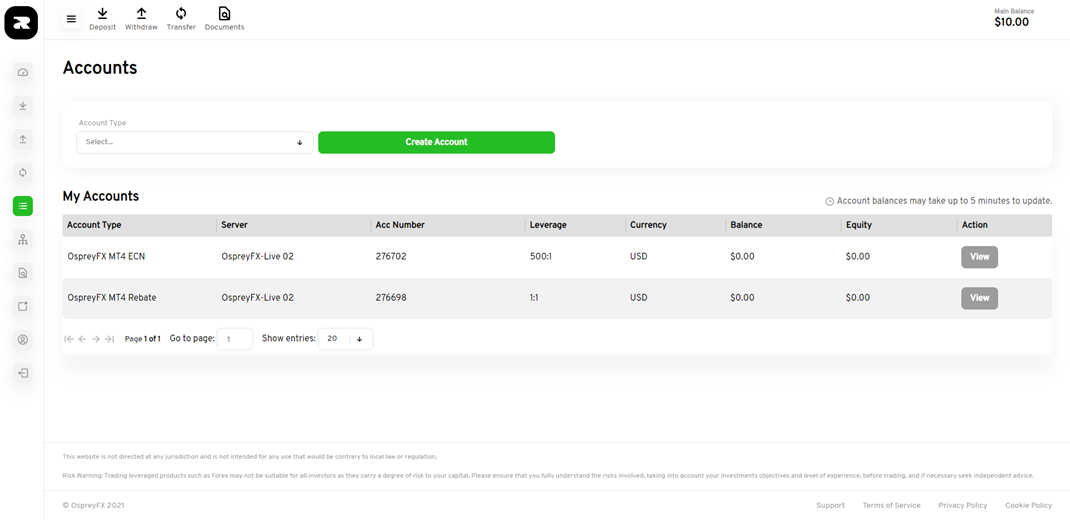The image size is (1070, 520).
Task: Click the sidebar logout icon
Action: tap(23, 373)
